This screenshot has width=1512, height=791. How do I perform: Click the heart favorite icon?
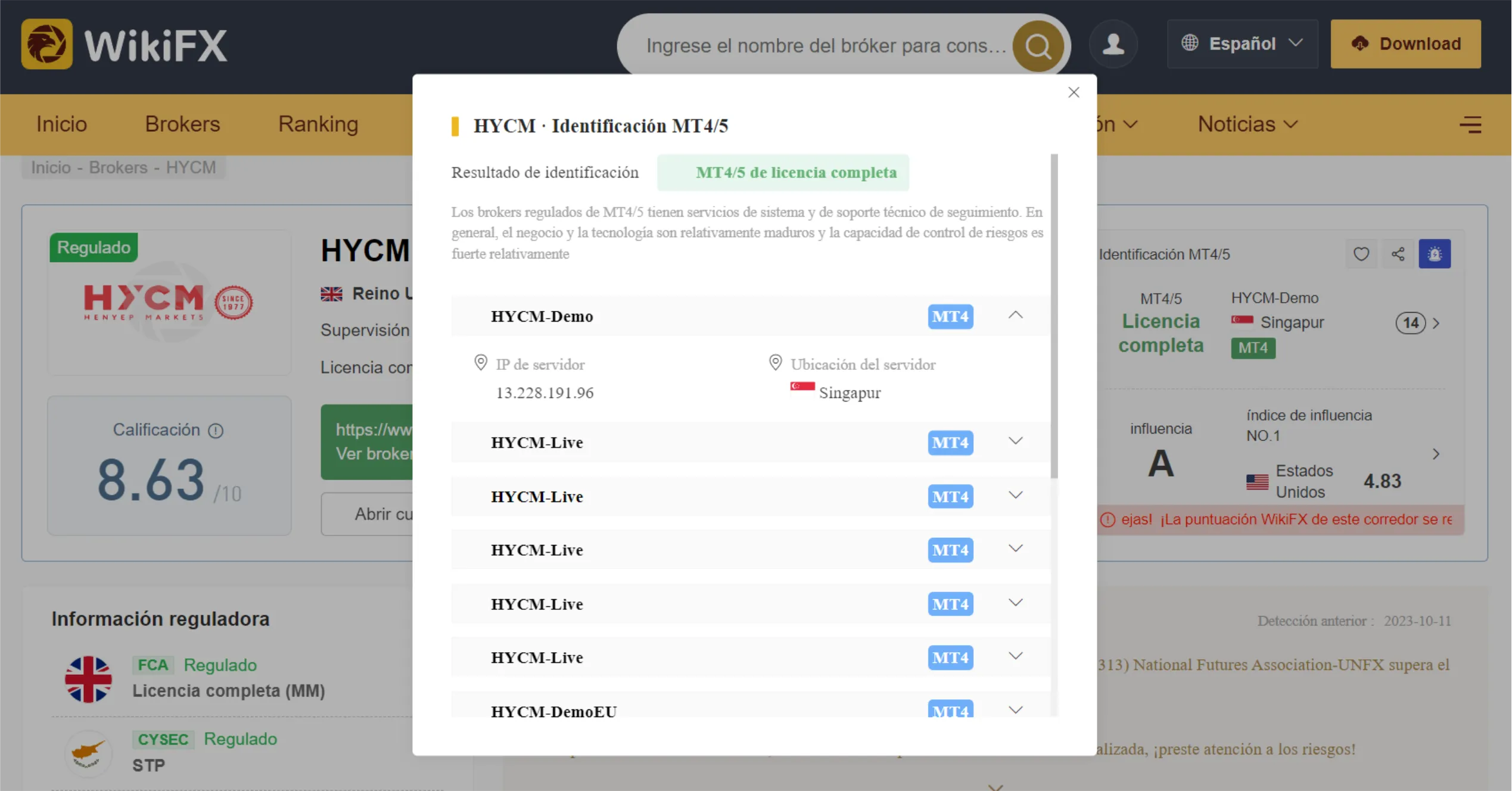(x=1361, y=254)
